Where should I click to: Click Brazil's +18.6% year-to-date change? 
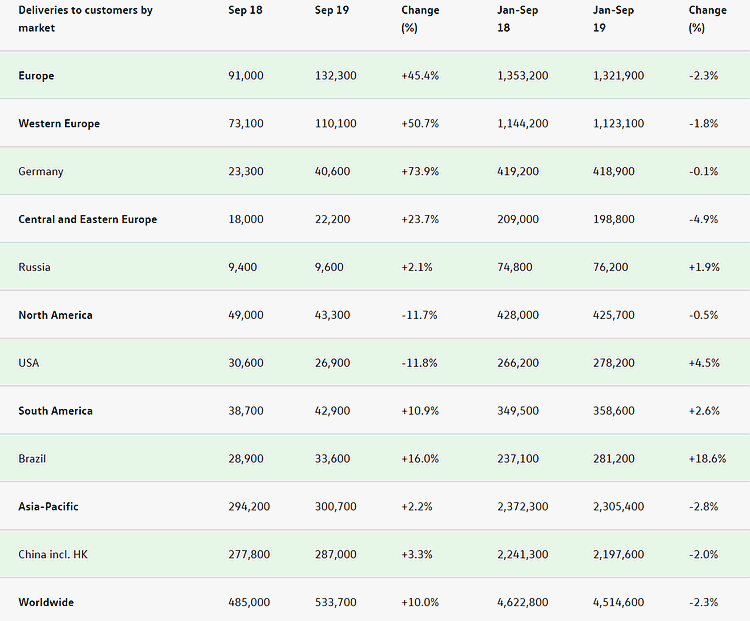pyautogui.click(x=704, y=459)
